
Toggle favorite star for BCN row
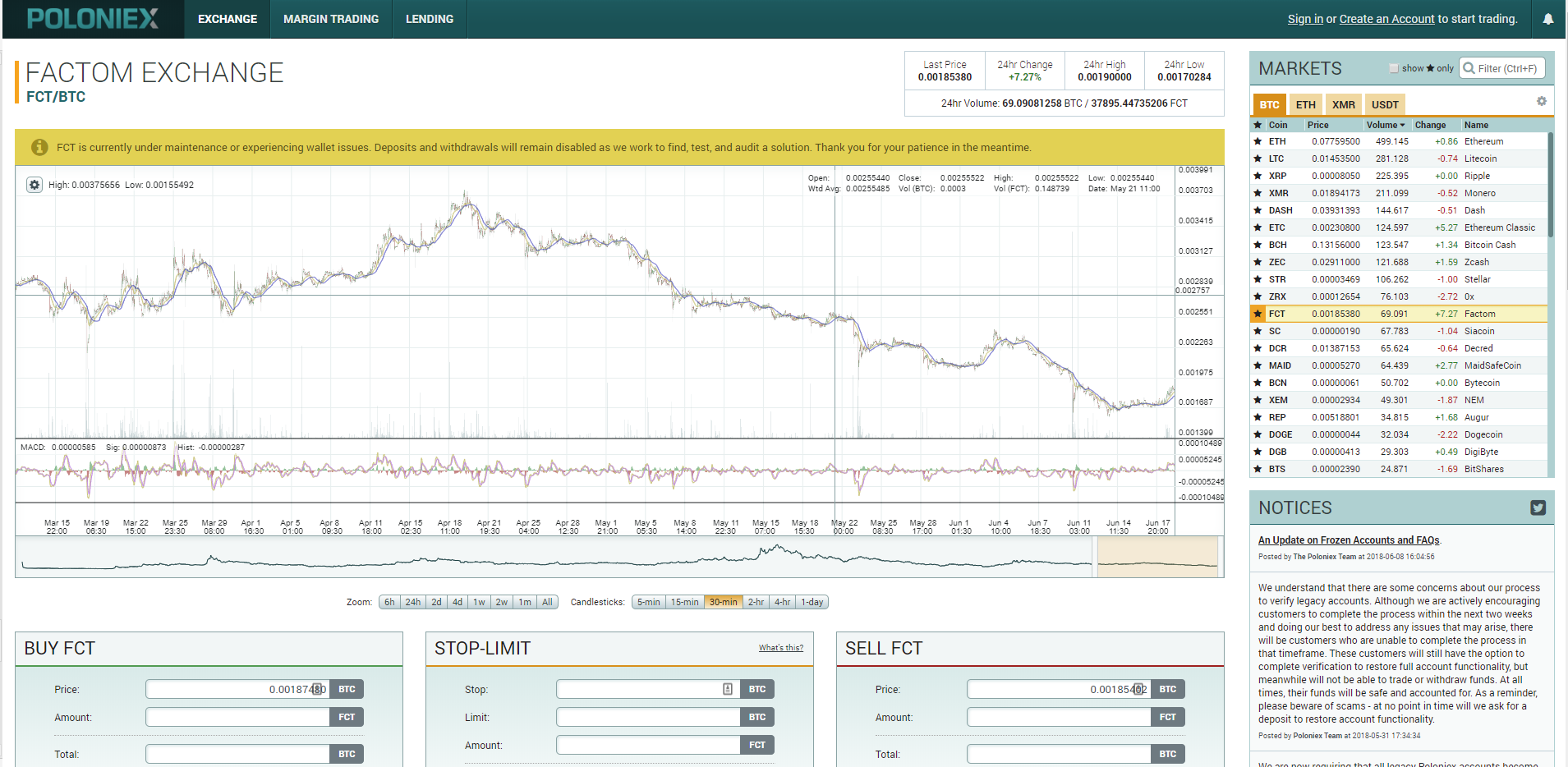(1258, 383)
